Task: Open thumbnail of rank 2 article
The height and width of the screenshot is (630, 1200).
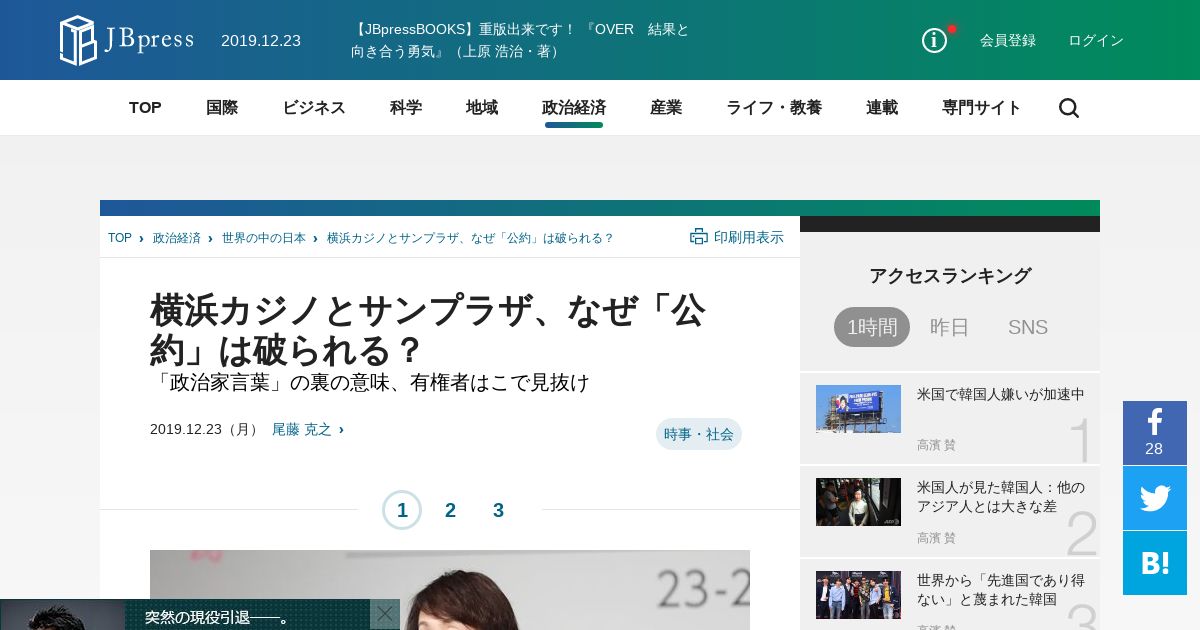Action: pyautogui.click(x=858, y=502)
